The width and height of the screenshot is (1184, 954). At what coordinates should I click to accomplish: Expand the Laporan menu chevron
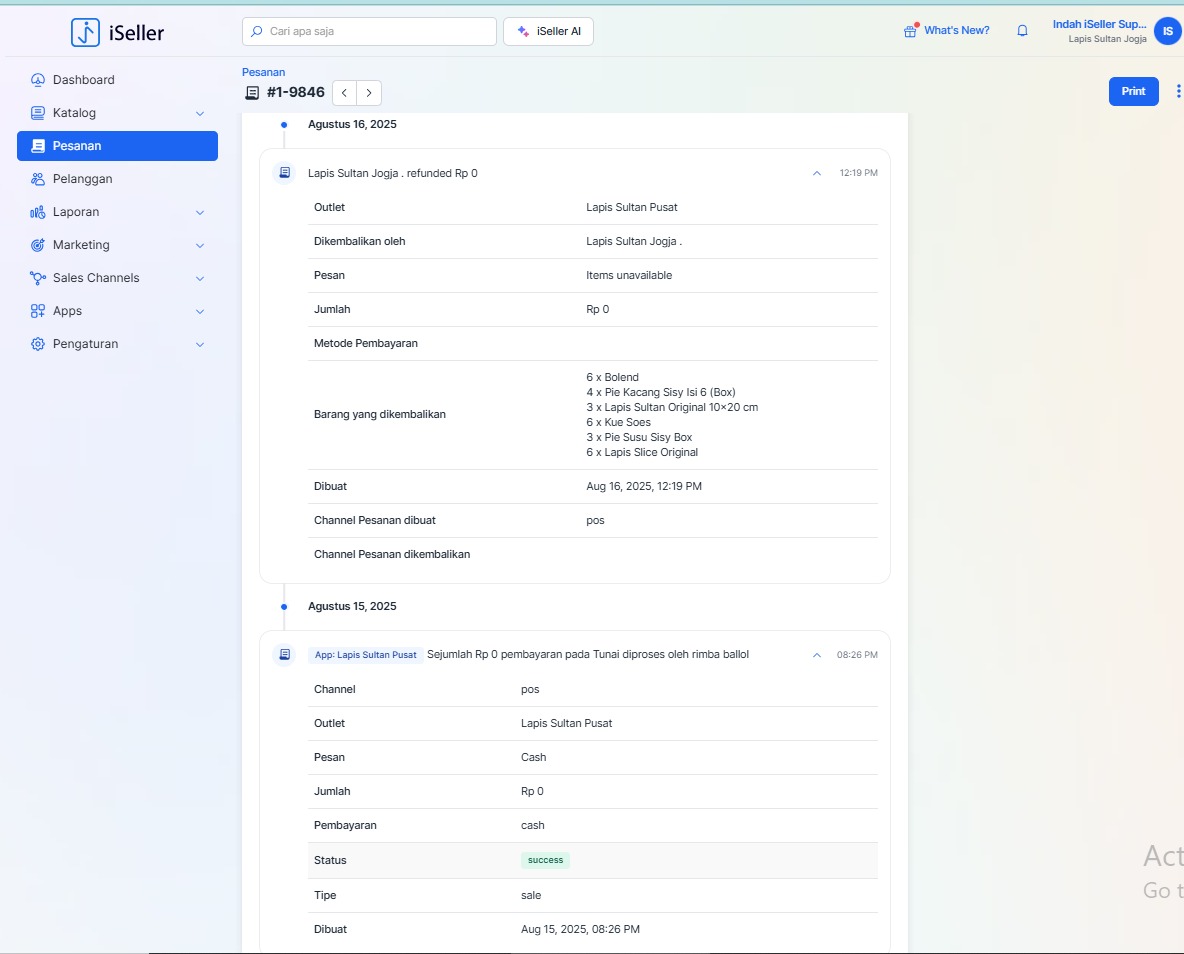[200, 212]
